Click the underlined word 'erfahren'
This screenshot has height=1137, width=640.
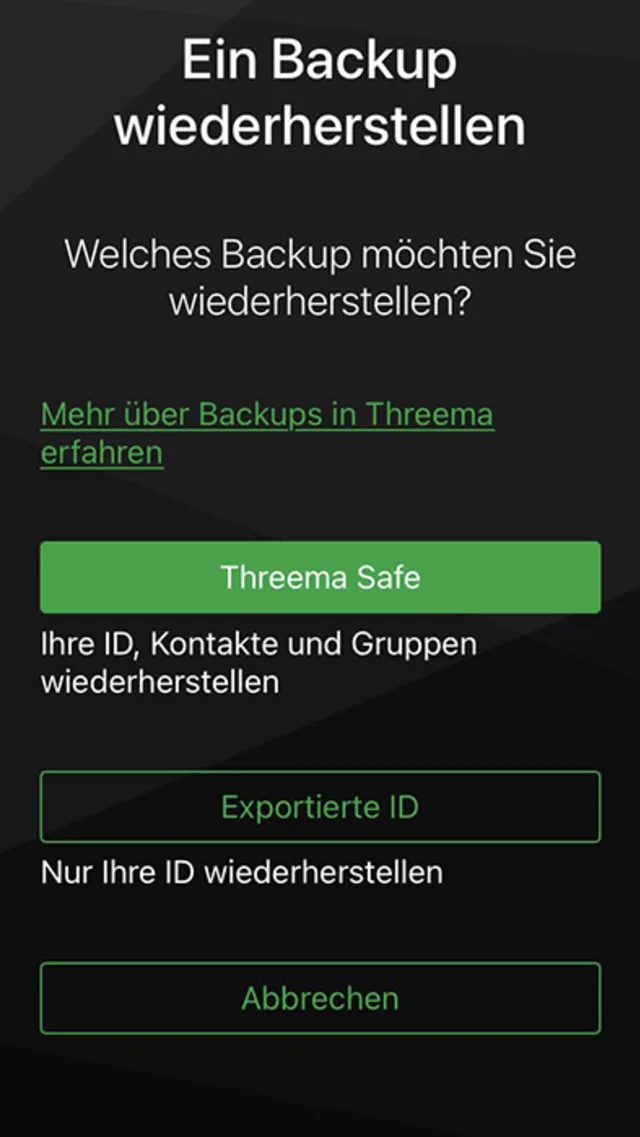click(x=101, y=452)
